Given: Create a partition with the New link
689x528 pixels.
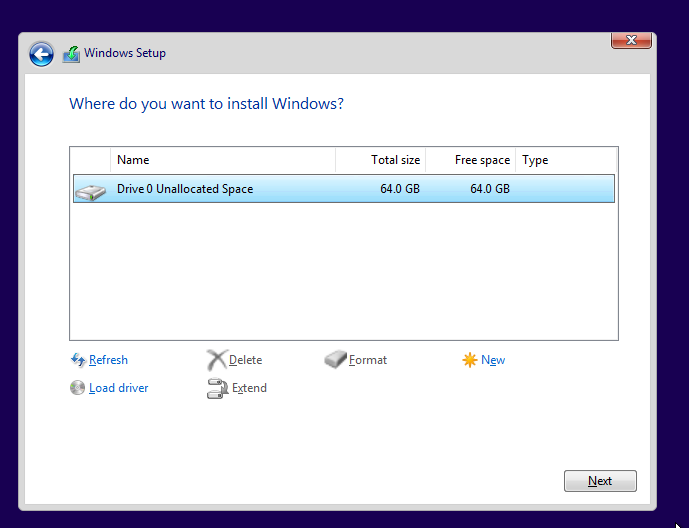Looking at the screenshot, I should point(493,360).
